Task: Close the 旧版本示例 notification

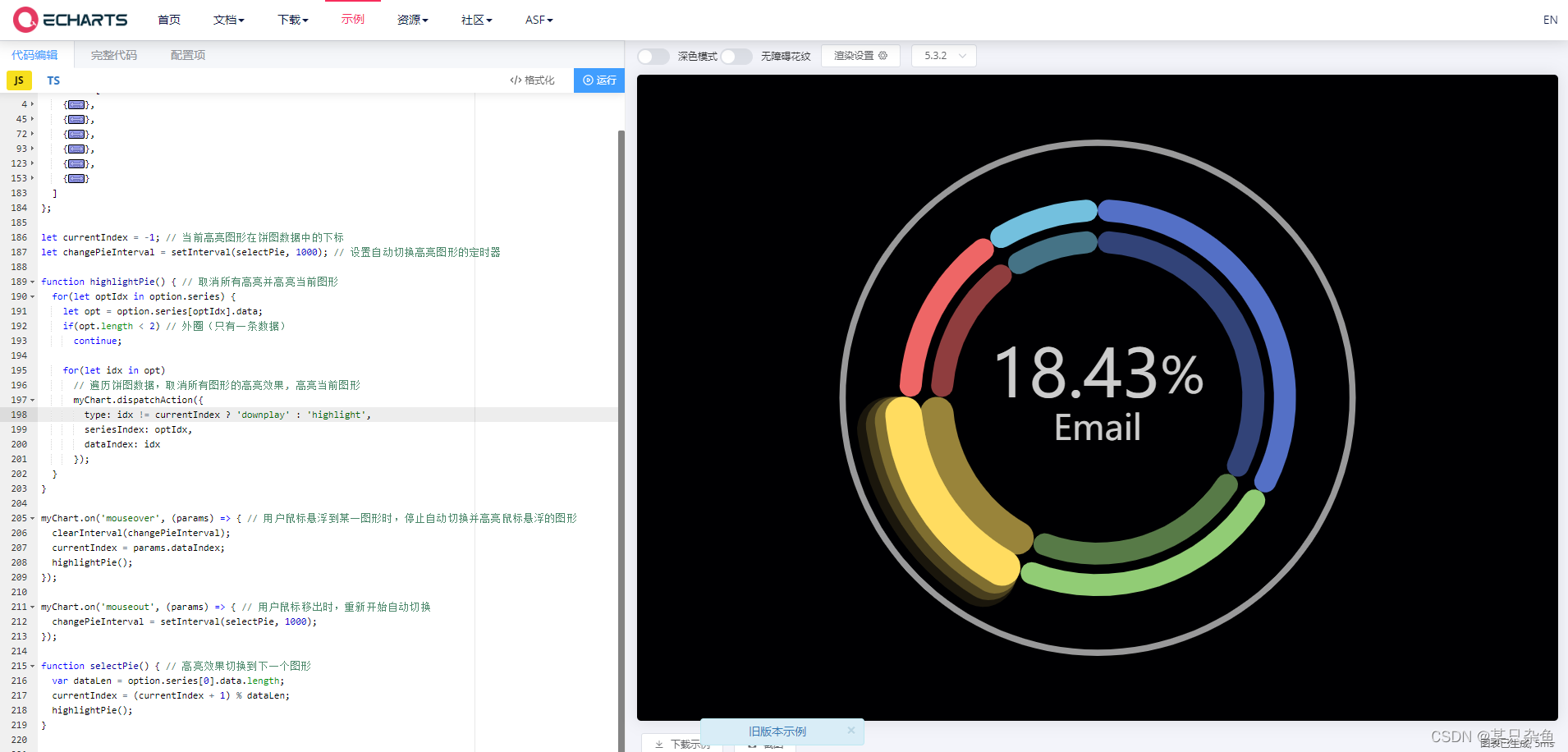Action: tap(851, 731)
